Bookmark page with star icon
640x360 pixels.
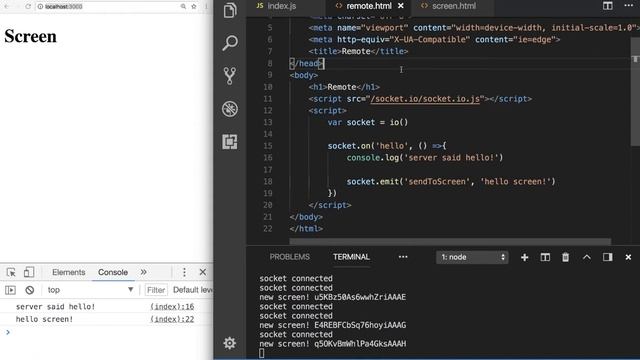(193, 7)
